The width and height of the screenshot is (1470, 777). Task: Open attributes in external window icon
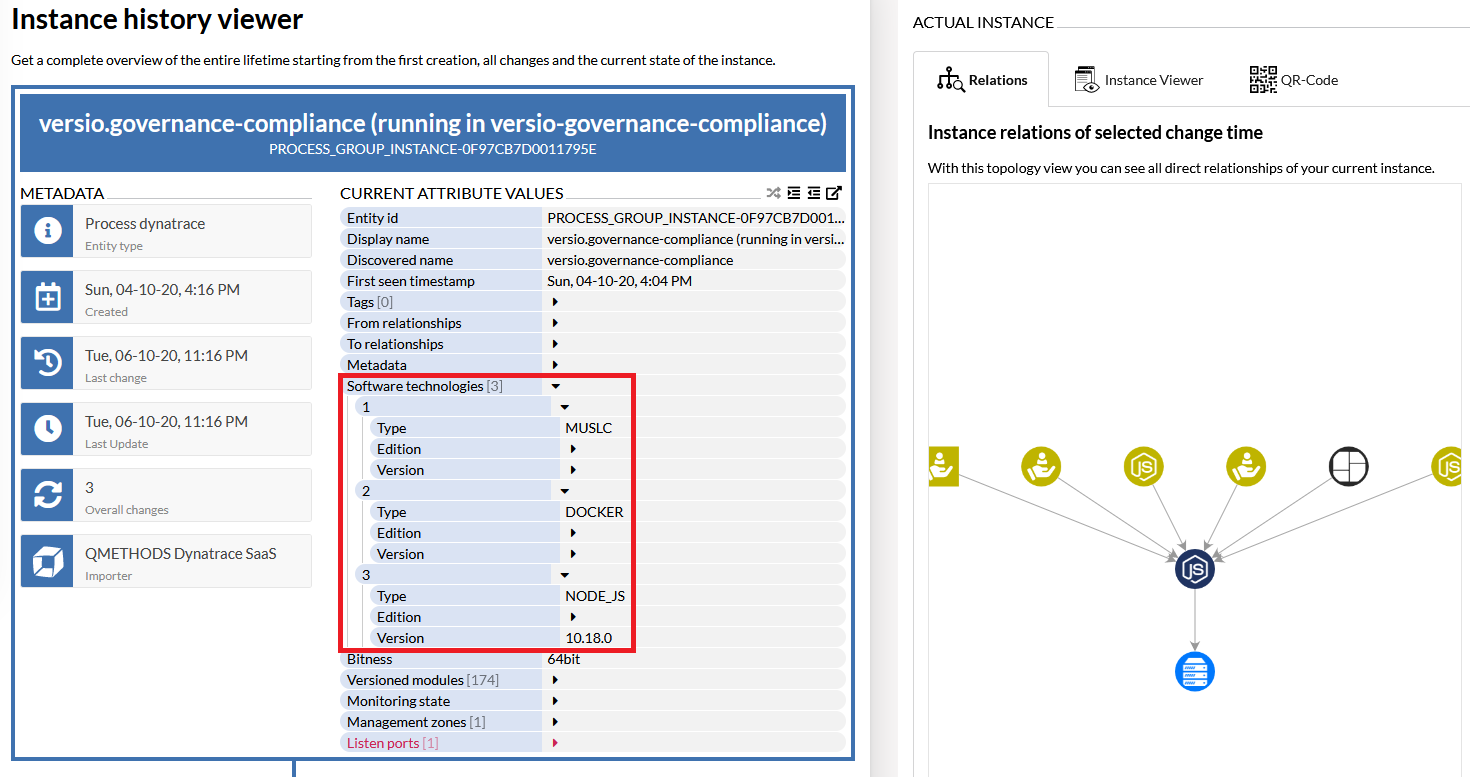(x=834, y=193)
